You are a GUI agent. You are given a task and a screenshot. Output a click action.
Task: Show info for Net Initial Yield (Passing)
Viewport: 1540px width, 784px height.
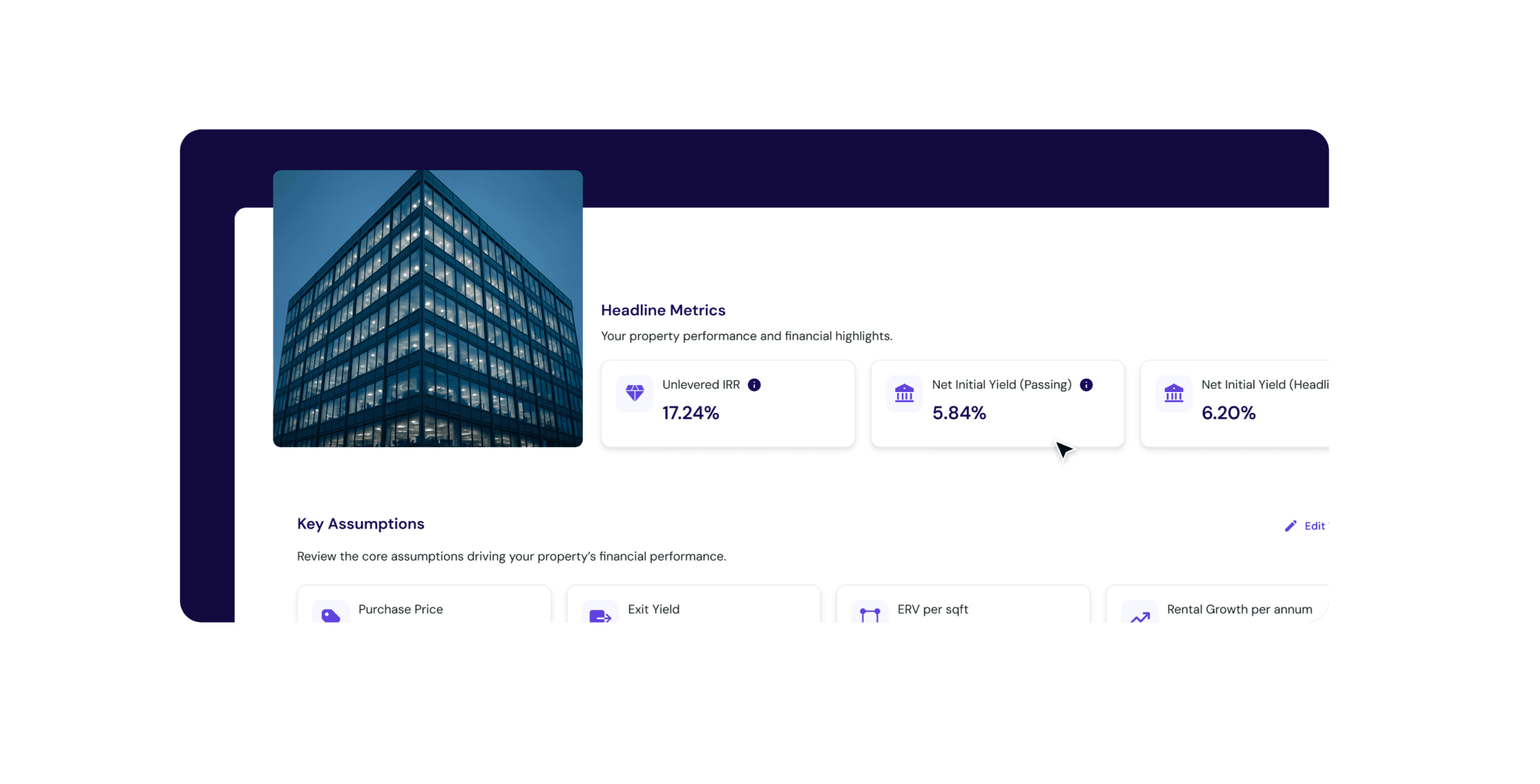point(1086,385)
